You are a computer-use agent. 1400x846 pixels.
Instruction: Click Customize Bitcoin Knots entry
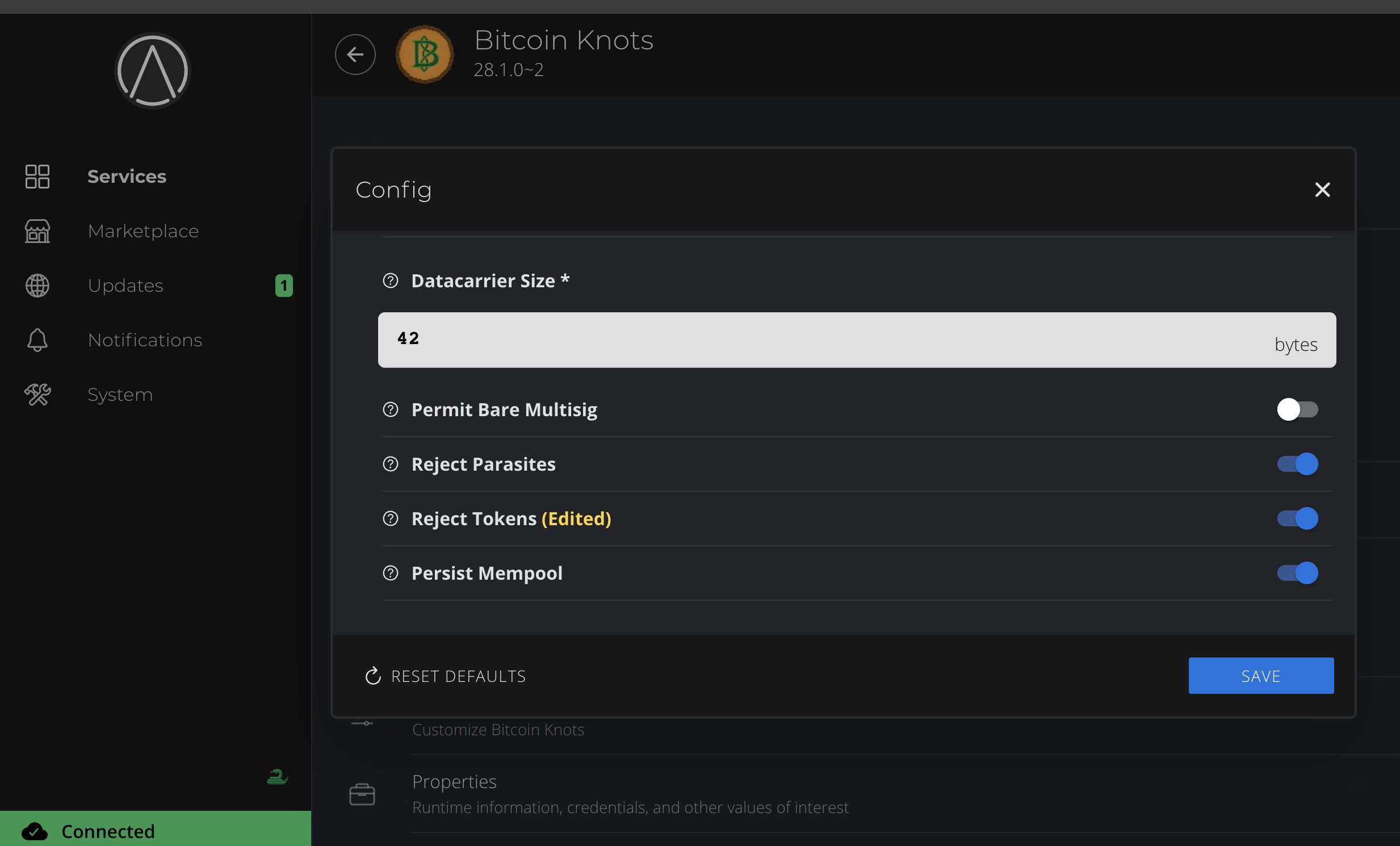click(498, 730)
